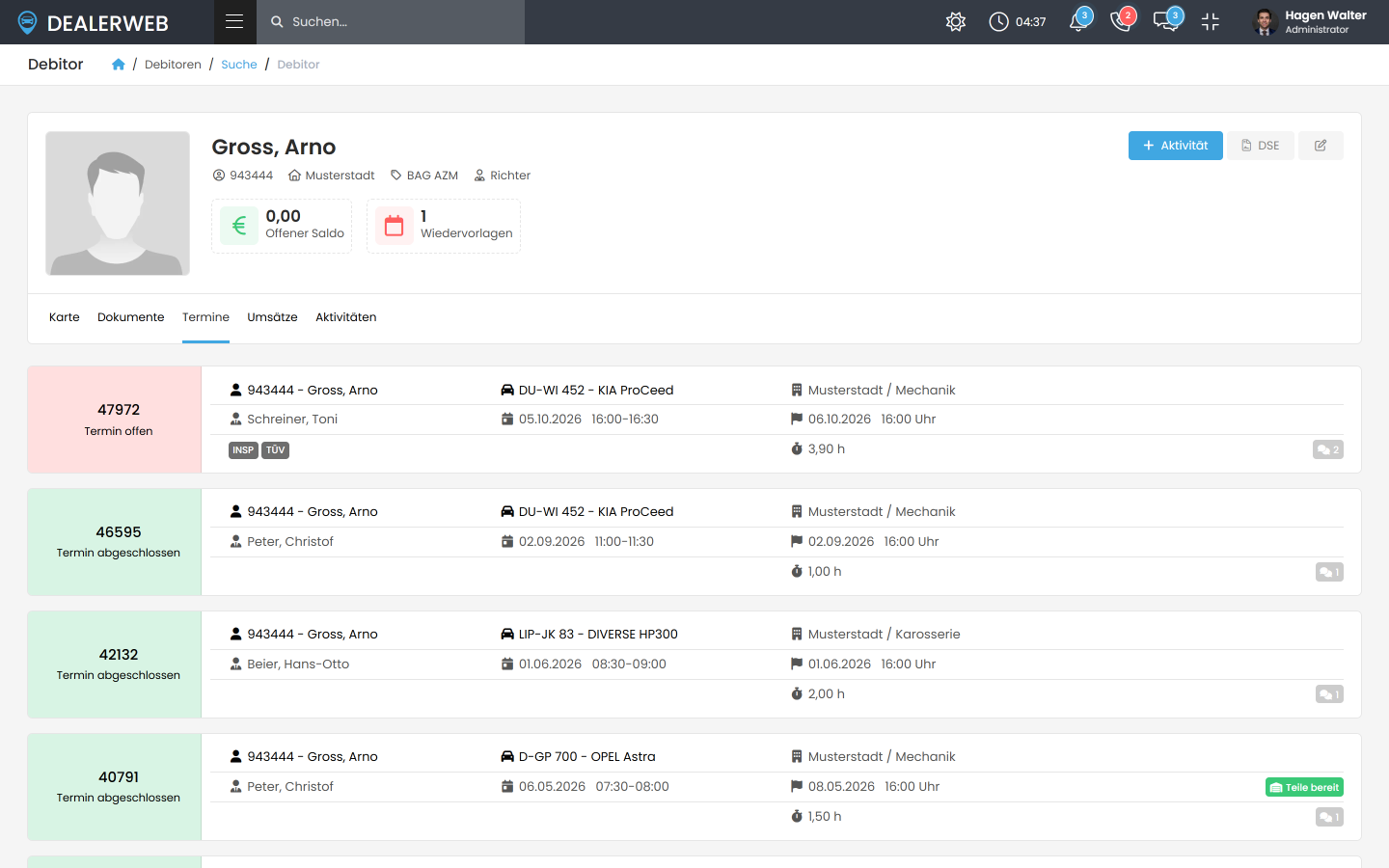Viewport: 1389px width, 868px height.
Task: Click the euro Offener Saldo icon
Action: (x=239, y=226)
